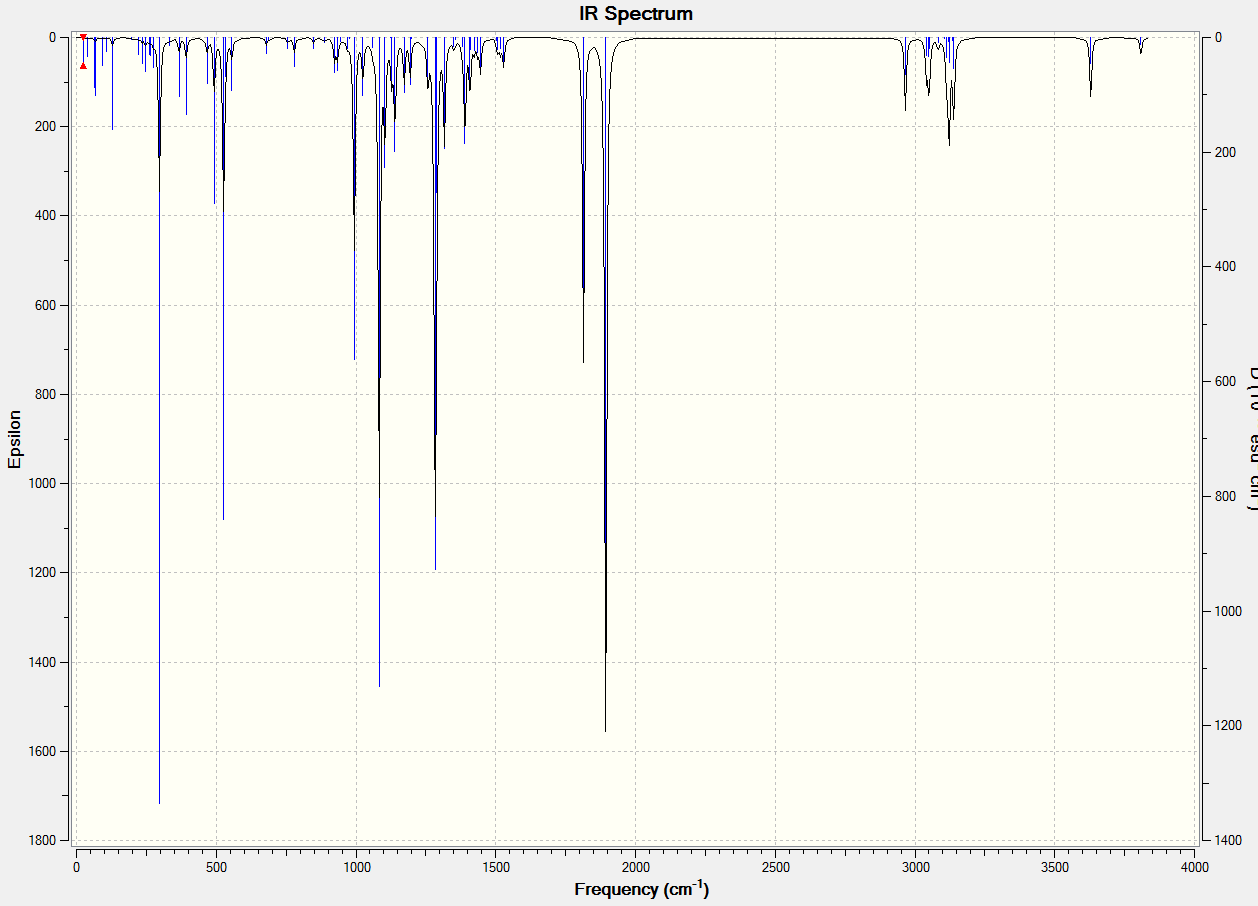Click left axis tick label 1000
The image size is (1258, 906).
(42, 483)
